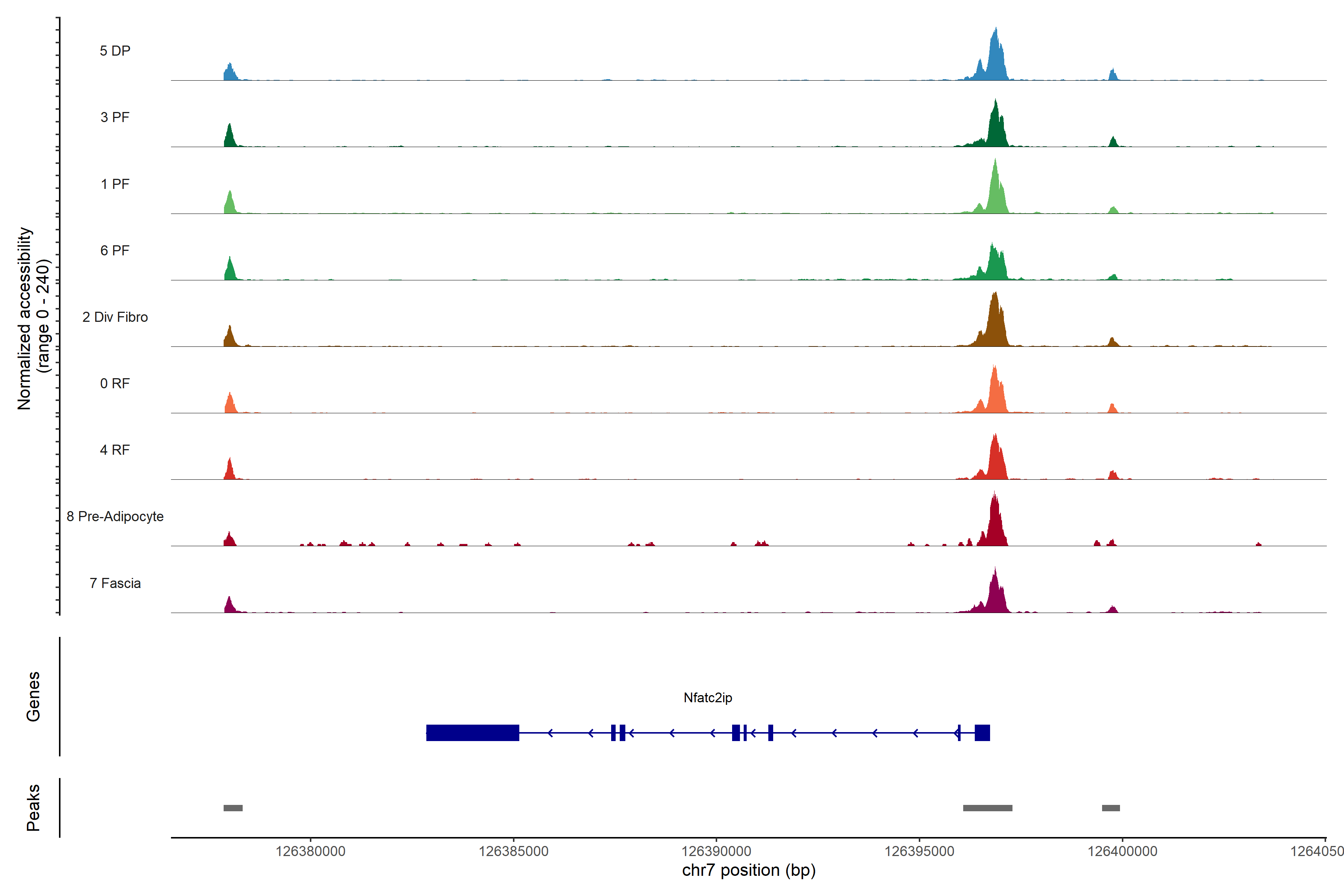Viewport: 1344px width, 896px height.
Task: Click the 1 PF track label
Action: (115, 184)
